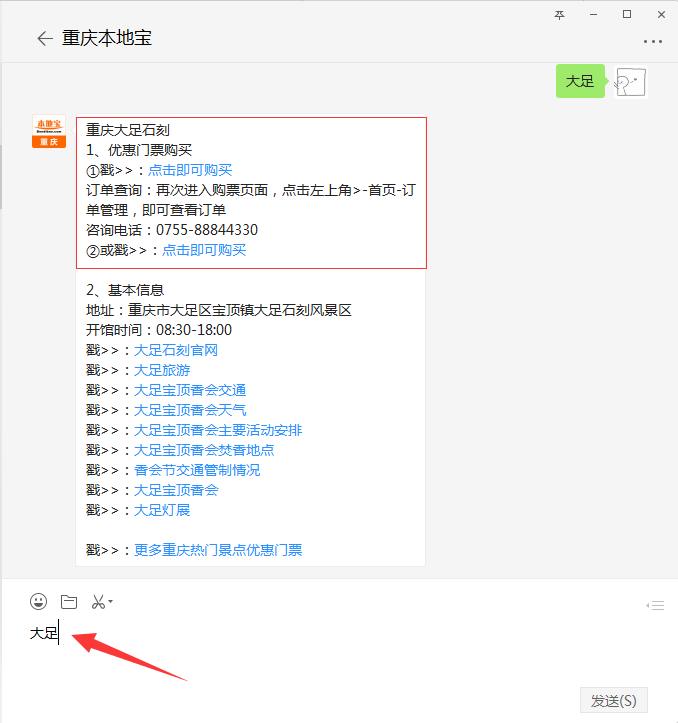Image resolution: width=678 pixels, height=723 pixels.
Task: Click the 1、优惠门票购买 heading
Action: coord(139,150)
